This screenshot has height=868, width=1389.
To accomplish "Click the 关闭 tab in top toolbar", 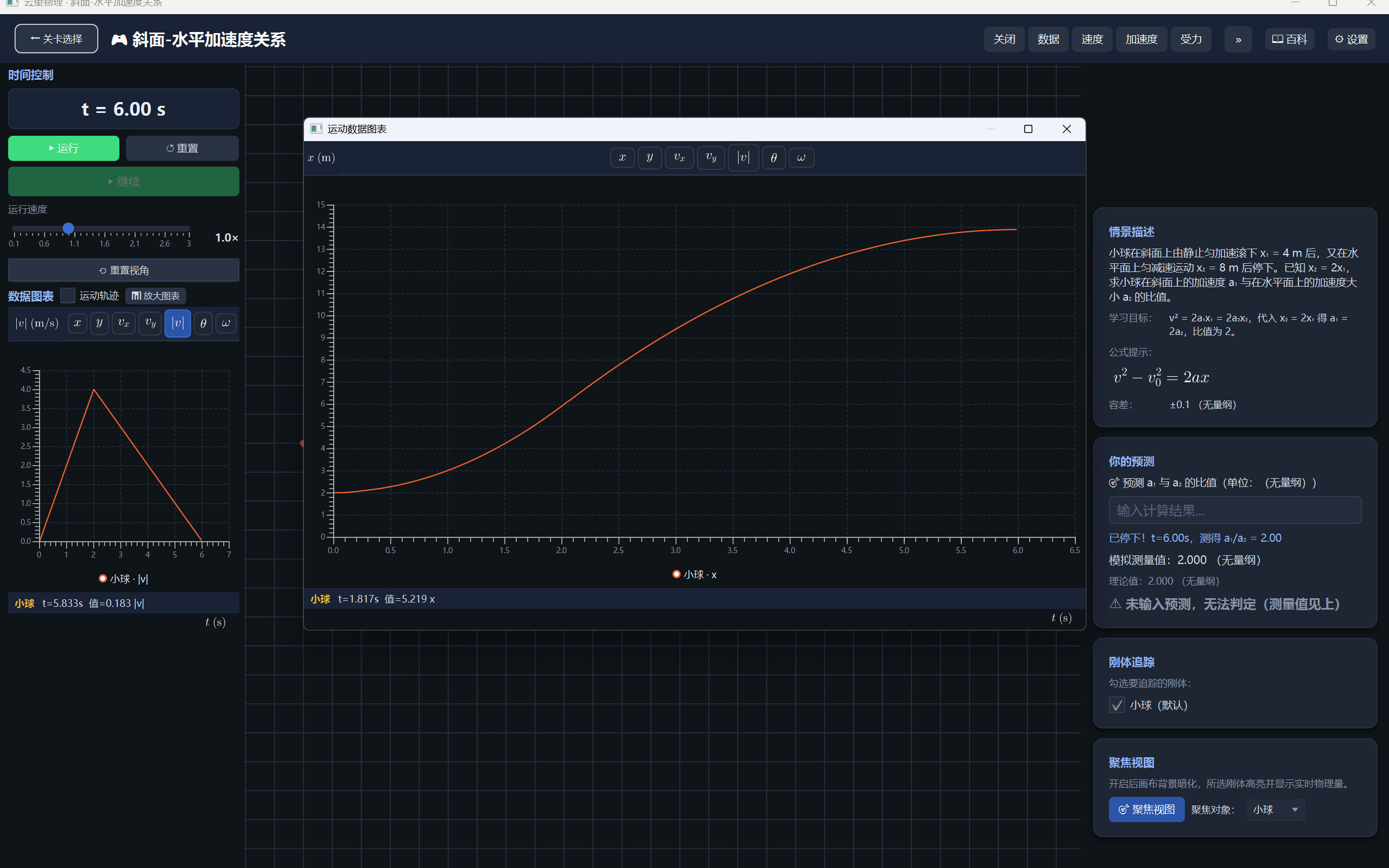I will [x=1004, y=40].
